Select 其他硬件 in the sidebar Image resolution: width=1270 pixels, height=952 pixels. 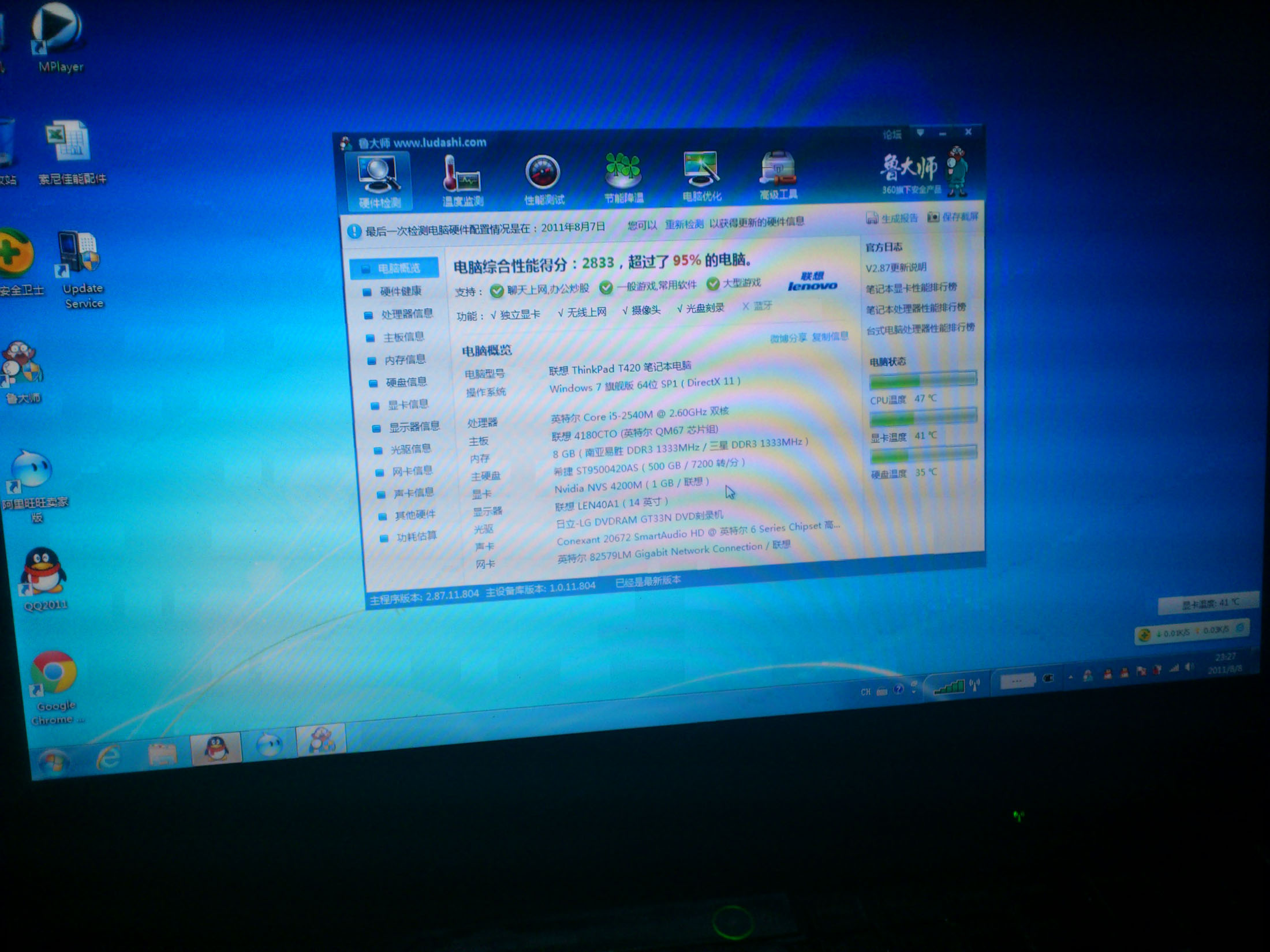point(408,515)
